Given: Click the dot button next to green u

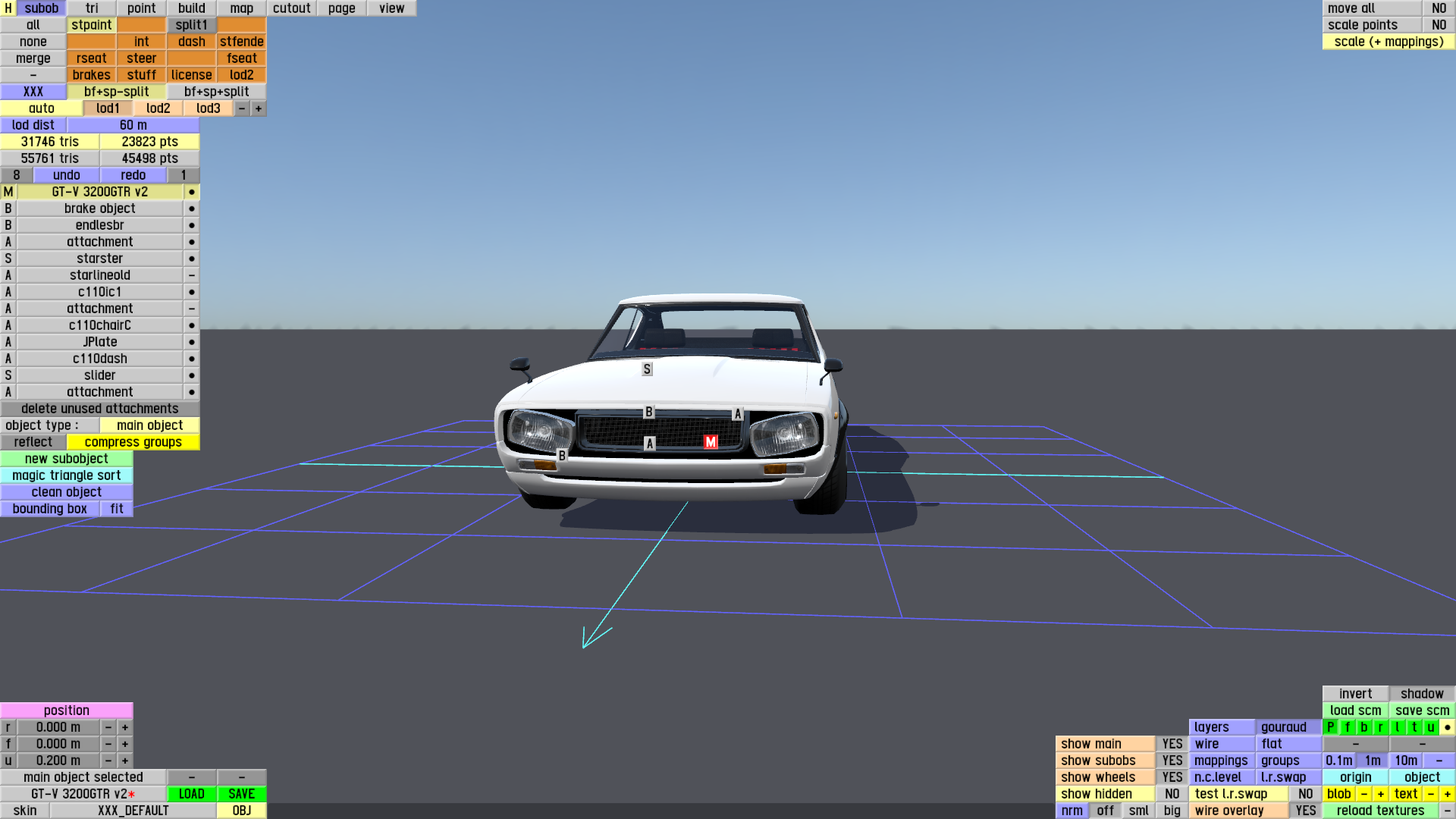Looking at the screenshot, I should [x=1448, y=727].
